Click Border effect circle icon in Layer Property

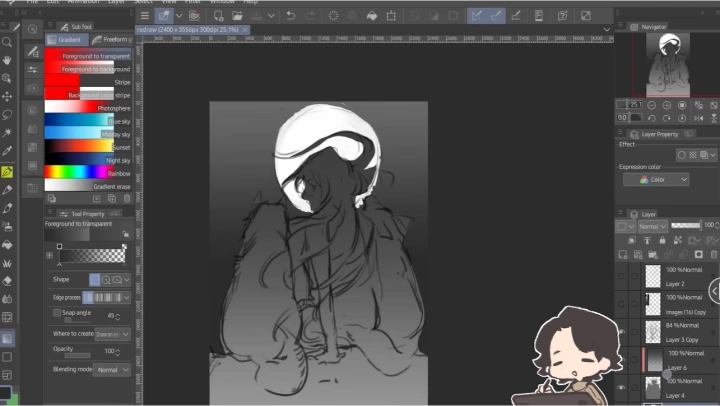pyautogui.click(x=682, y=155)
